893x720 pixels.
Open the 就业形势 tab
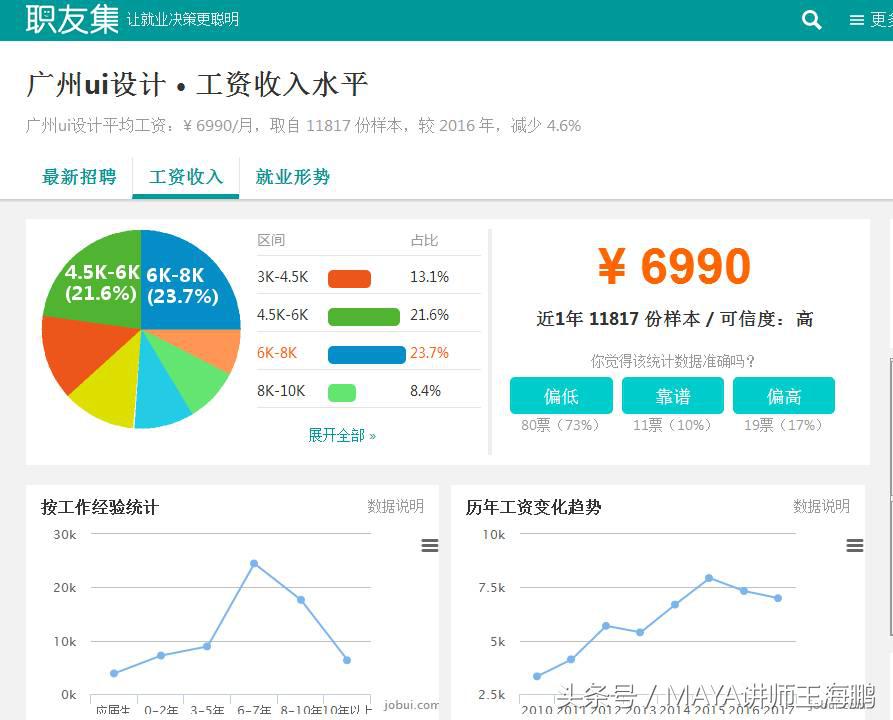pos(292,176)
